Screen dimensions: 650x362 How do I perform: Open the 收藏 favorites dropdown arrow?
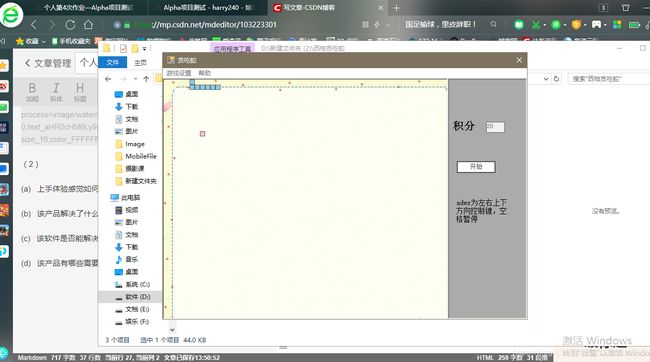coord(43,41)
